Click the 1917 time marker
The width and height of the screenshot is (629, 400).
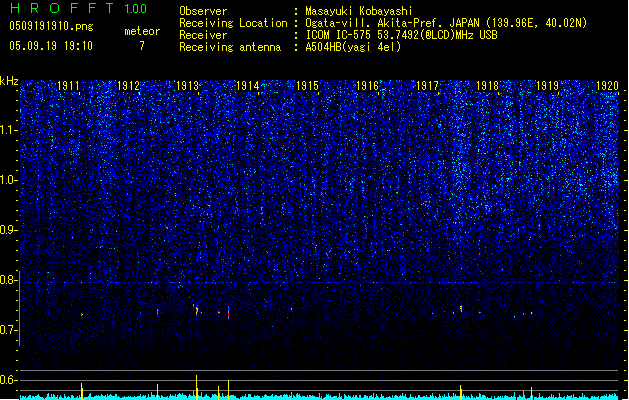point(427,86)
